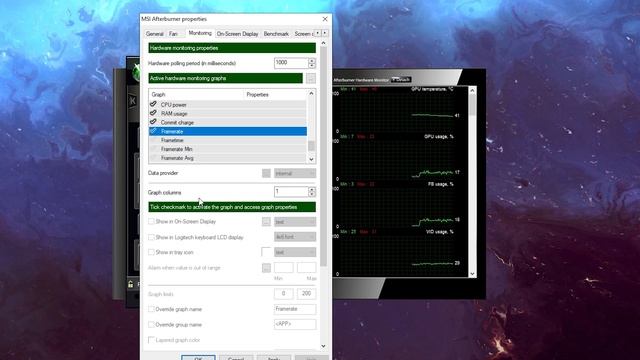This screenshot has height=360, width=640.
Task: Click the GPU temperature graph in monitor
Action: 396,110
